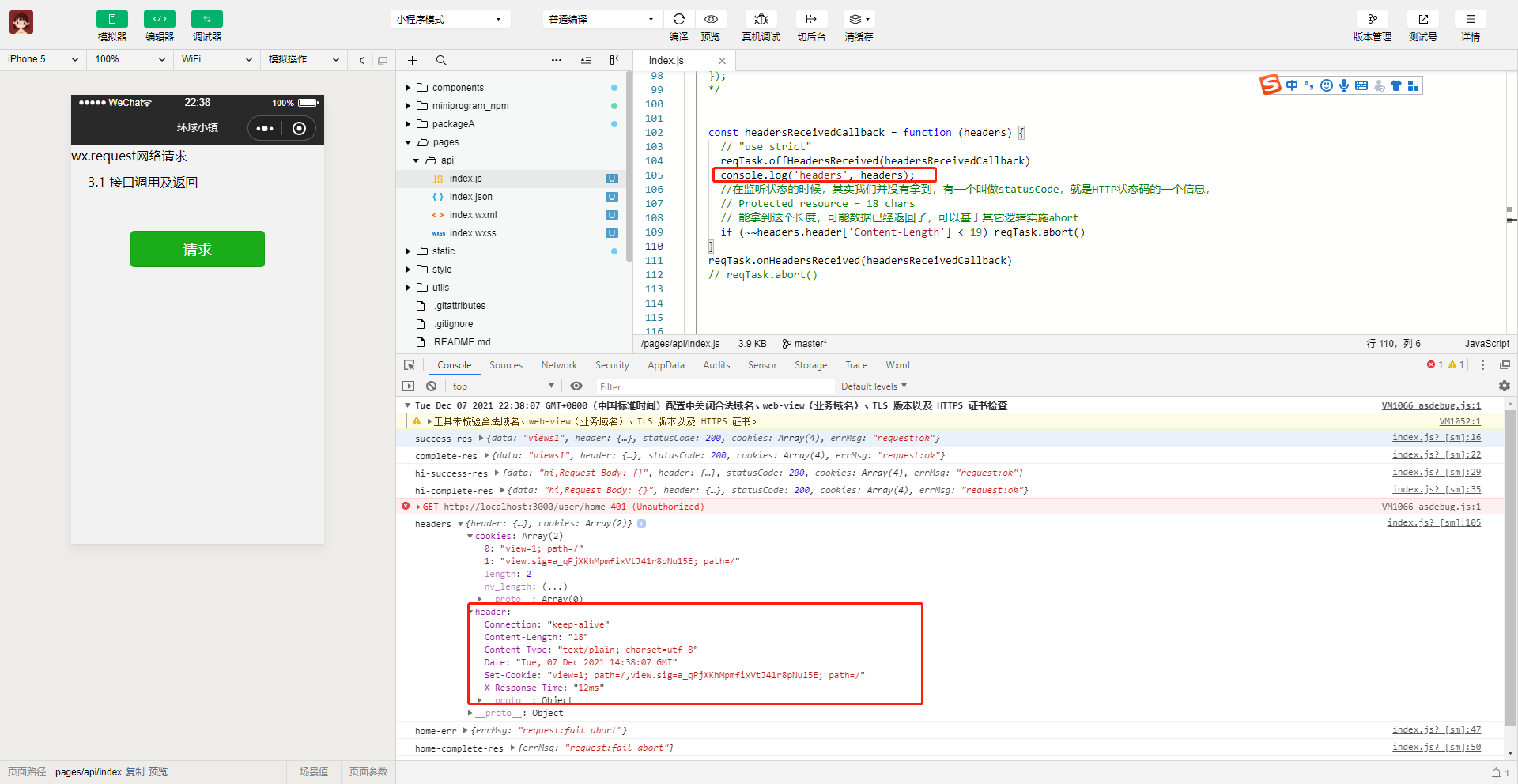Click the 页面参数 button

pyautogui.click(x=368, y=772)
